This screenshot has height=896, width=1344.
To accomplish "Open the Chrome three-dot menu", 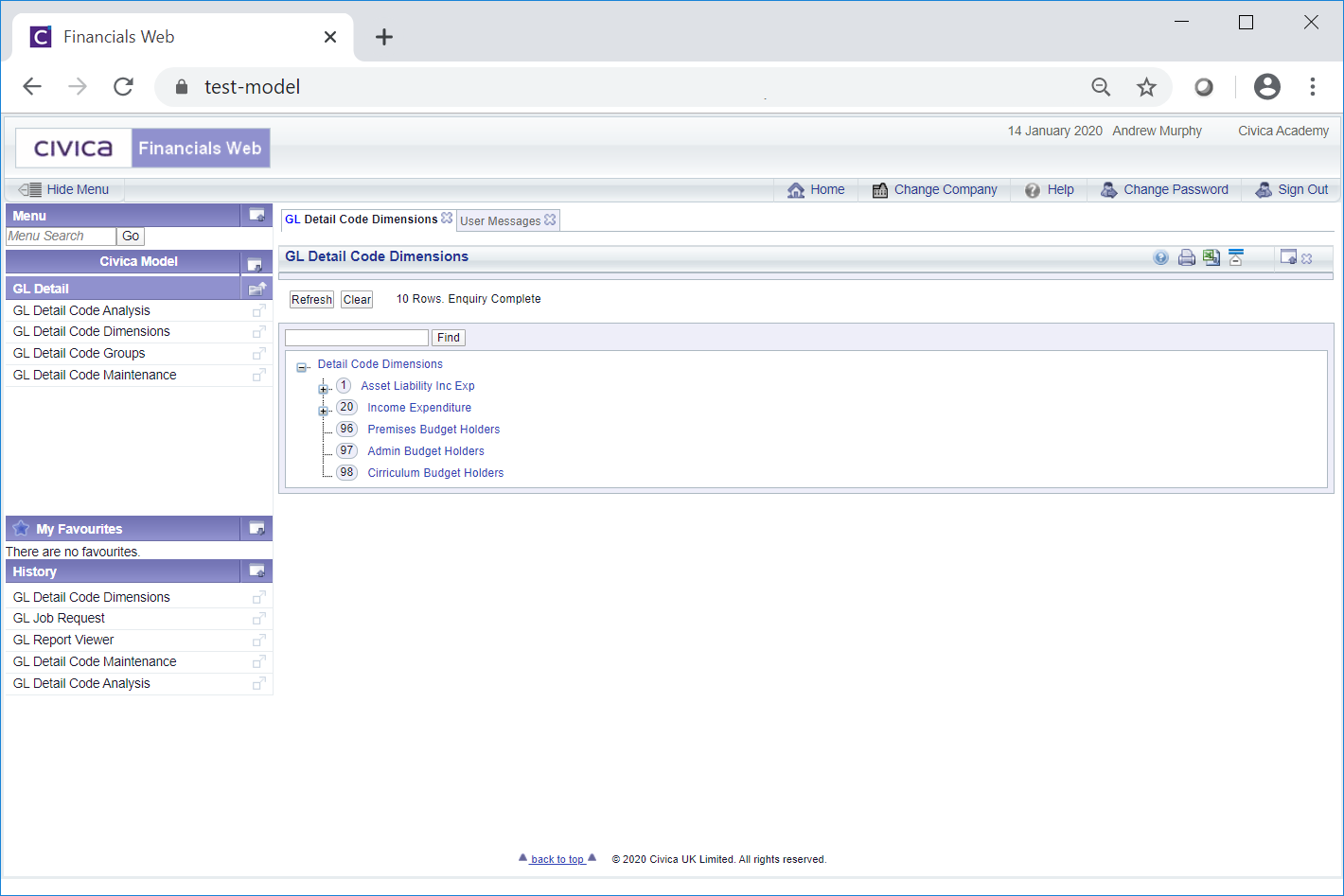I will tap(1312, 87).
